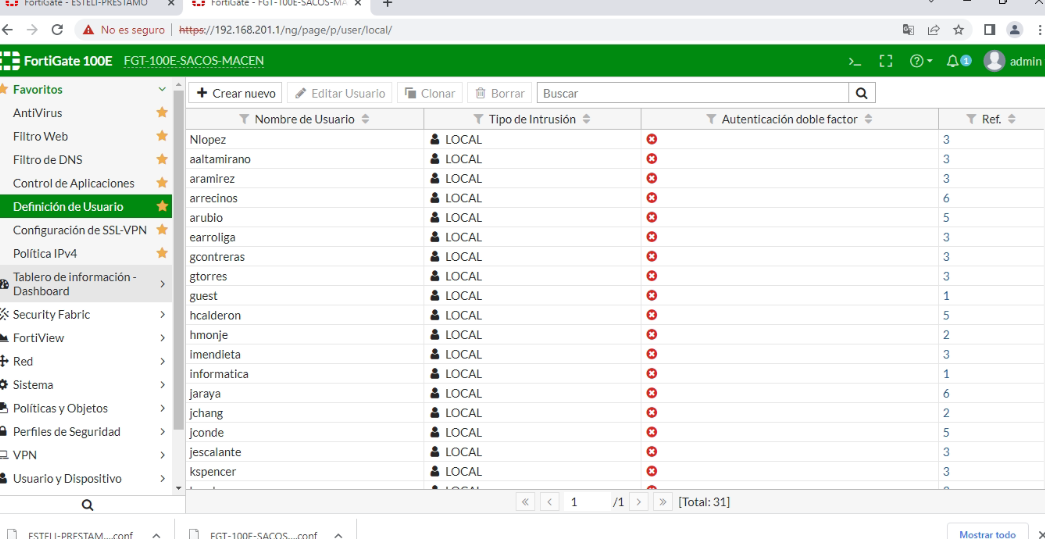Viewport: 1045px width, 539px height.
Task: Open the CLI console icon in header
Action: coord(855,61)
